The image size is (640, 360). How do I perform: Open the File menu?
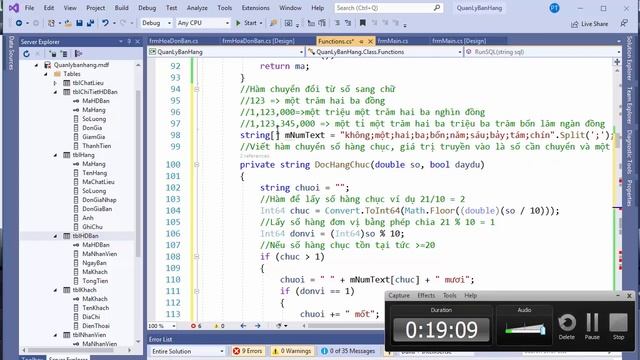(x=29, y=8)
